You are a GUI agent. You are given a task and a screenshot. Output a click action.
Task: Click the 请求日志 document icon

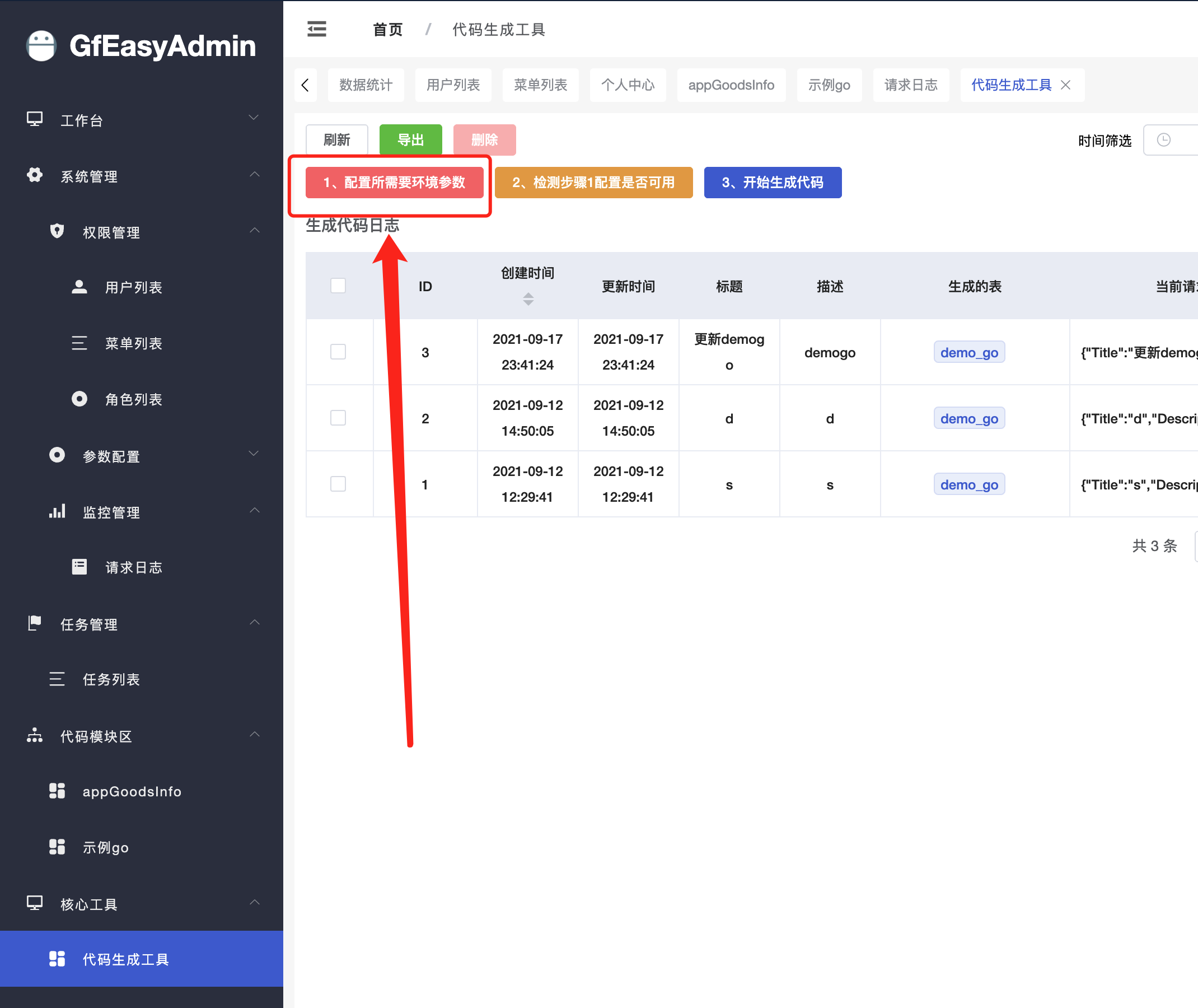pyautogui.click(x=79, y=567)
